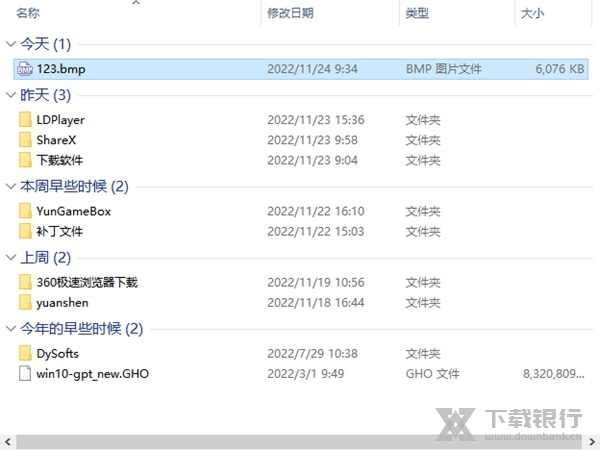
Task: Select file name win10-gpt_new.GHO
Action: [x=93, y=374]
